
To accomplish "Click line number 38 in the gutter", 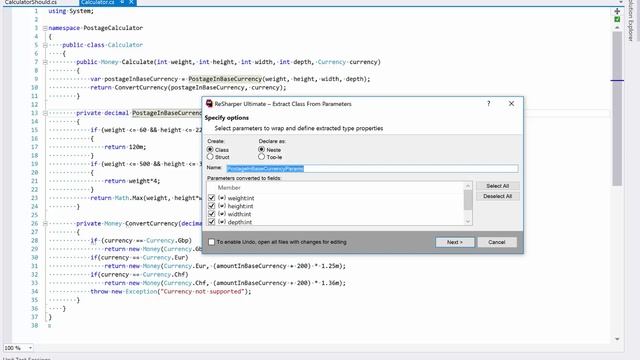I will pos(34,325).
